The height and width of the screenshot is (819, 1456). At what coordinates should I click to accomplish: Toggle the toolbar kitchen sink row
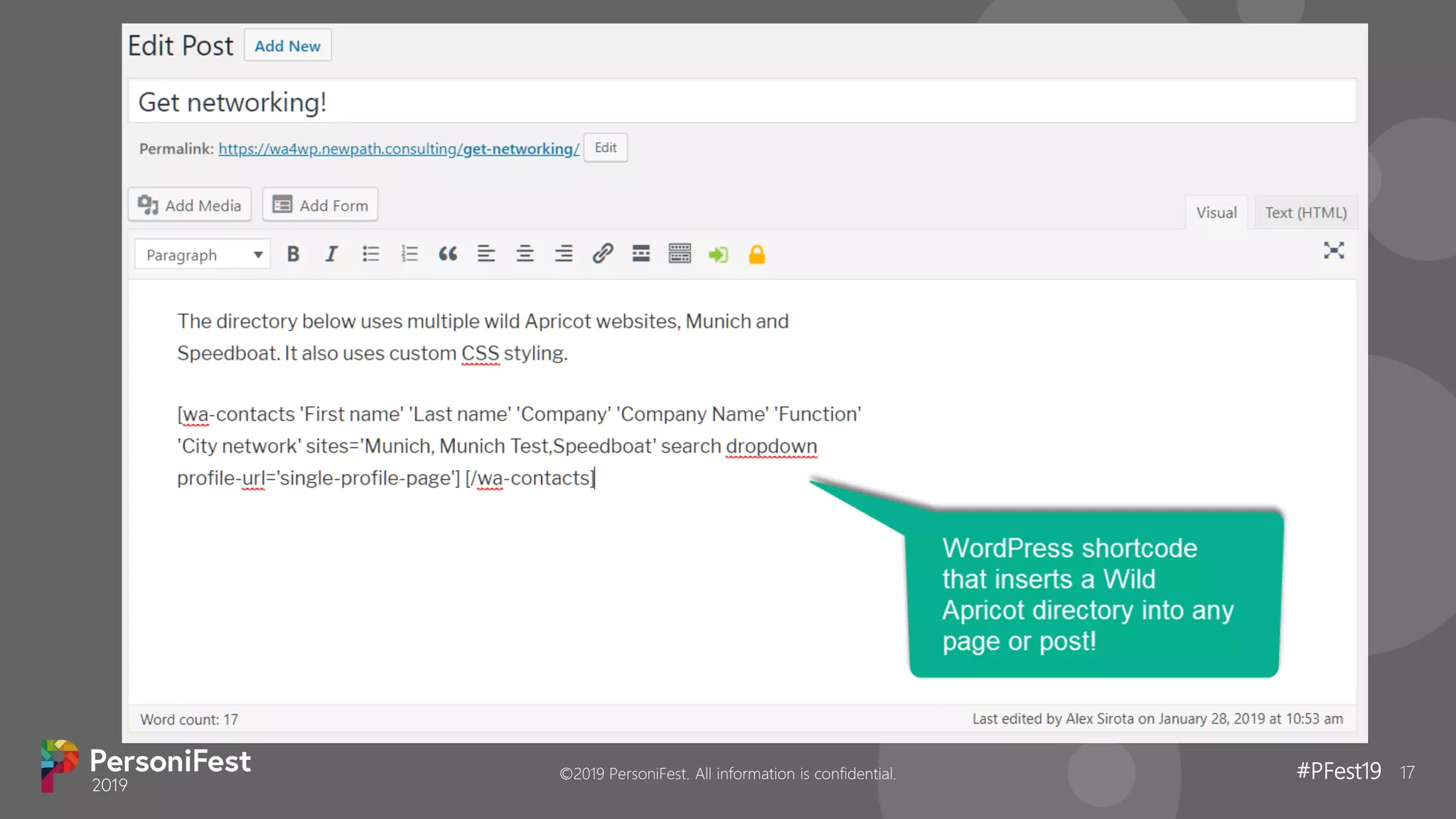(x=680, y=254)
